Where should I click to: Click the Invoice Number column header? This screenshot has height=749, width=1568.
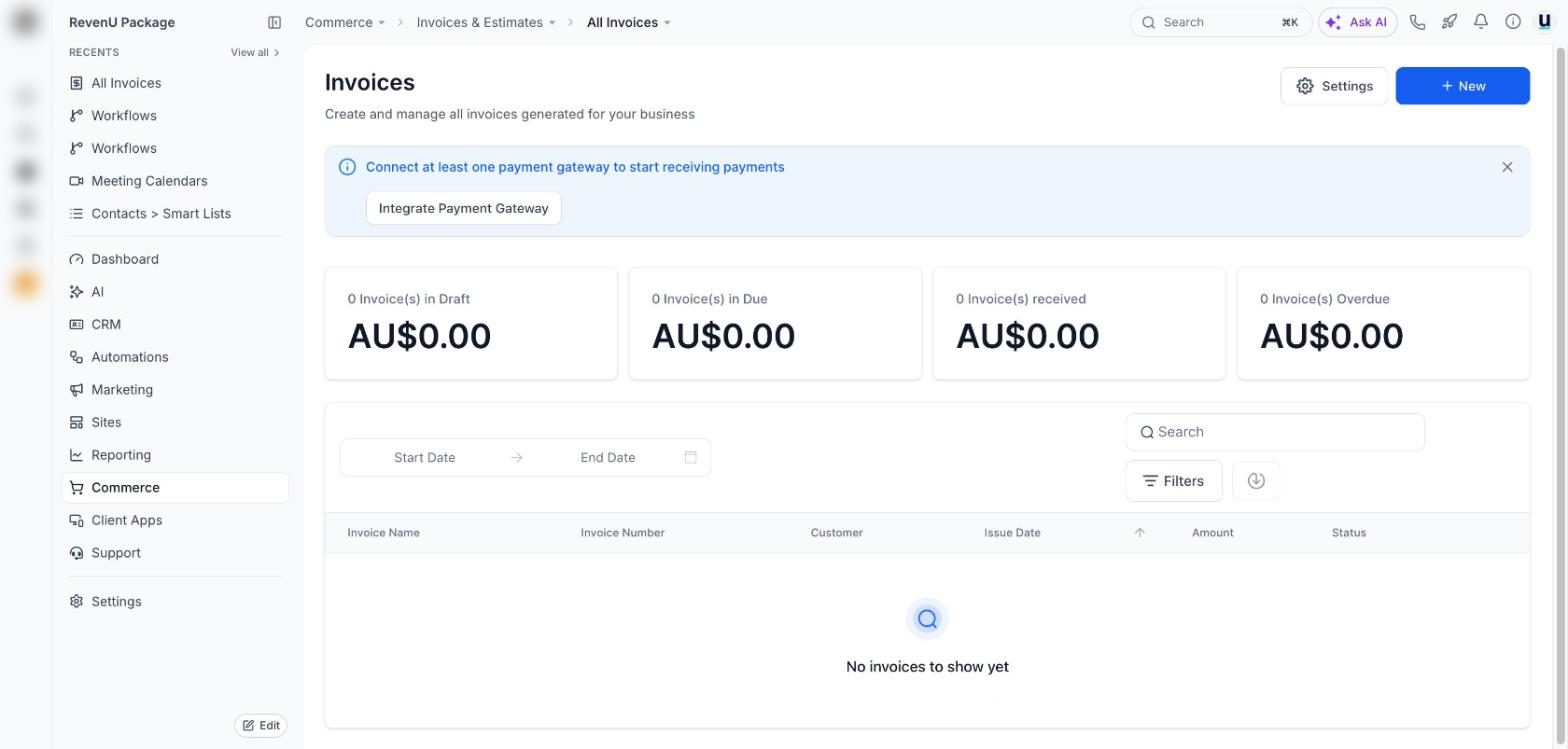[x=622, y=533]
